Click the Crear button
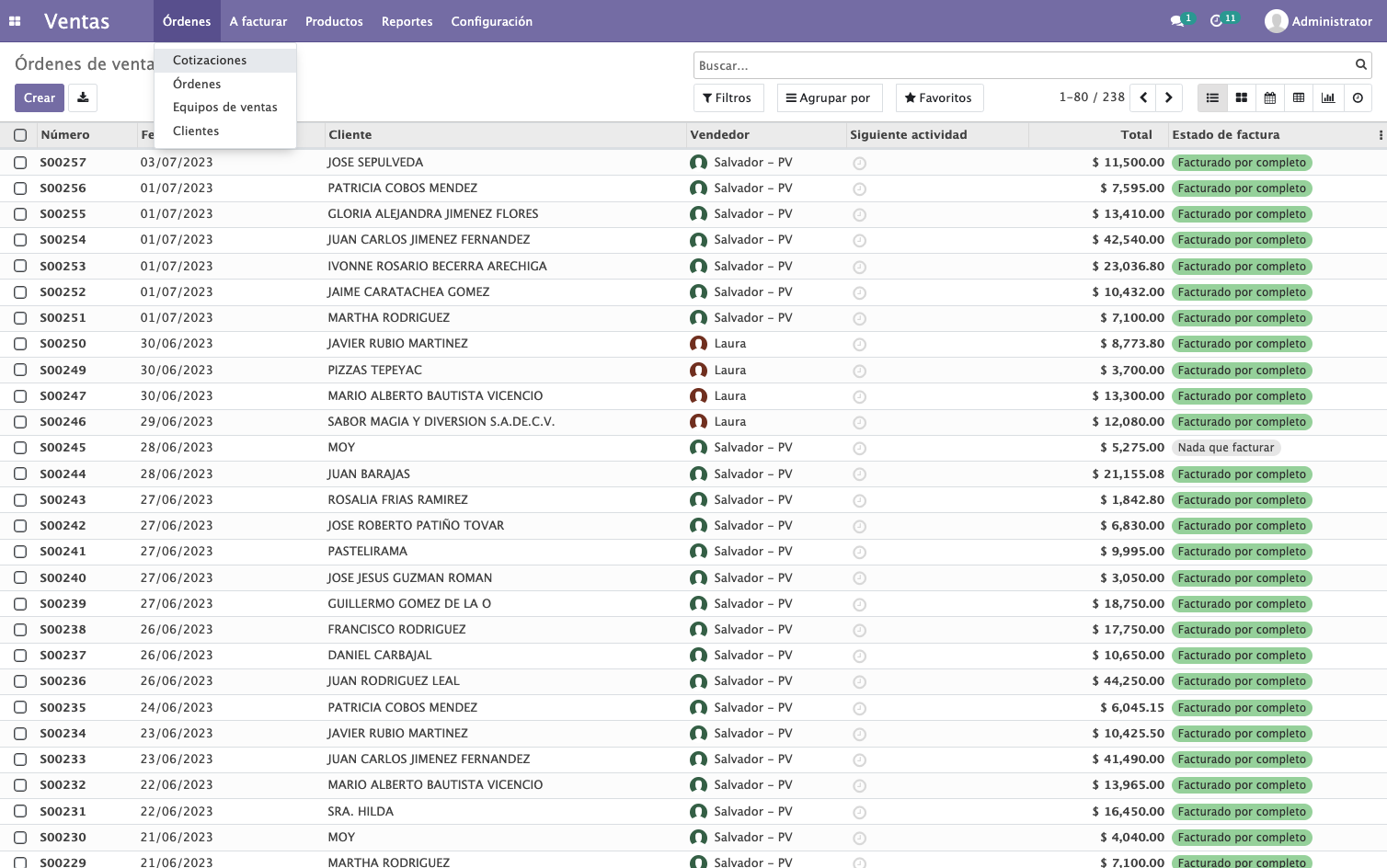This screenshot has height=868, width=1387. pos(40,97)
